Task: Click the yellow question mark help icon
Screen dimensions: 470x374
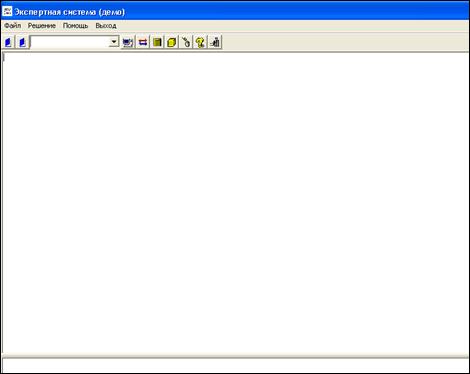Action: pos(200,42)
